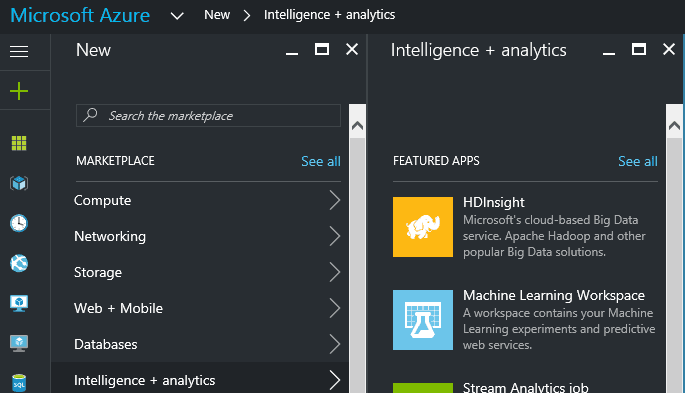Select Intelligence + analytics breadcrumb item
Screen dimensions: 685x393
tap(329, 15)
